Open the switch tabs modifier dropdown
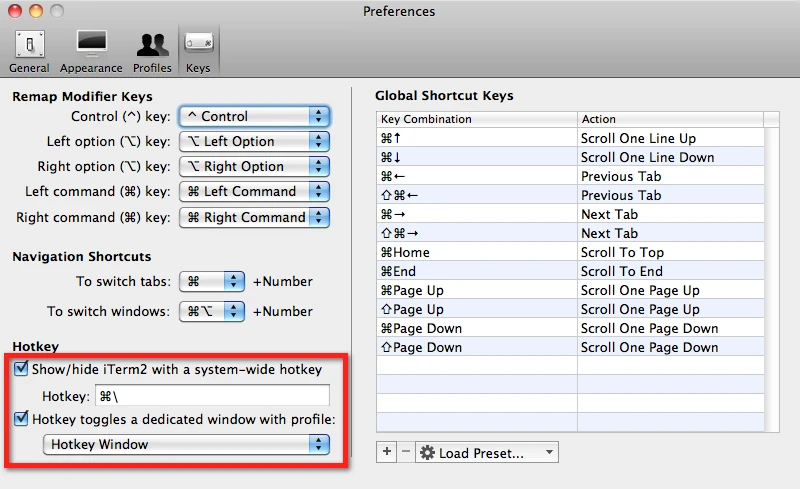The image size is (800, 489). [211, 282]
